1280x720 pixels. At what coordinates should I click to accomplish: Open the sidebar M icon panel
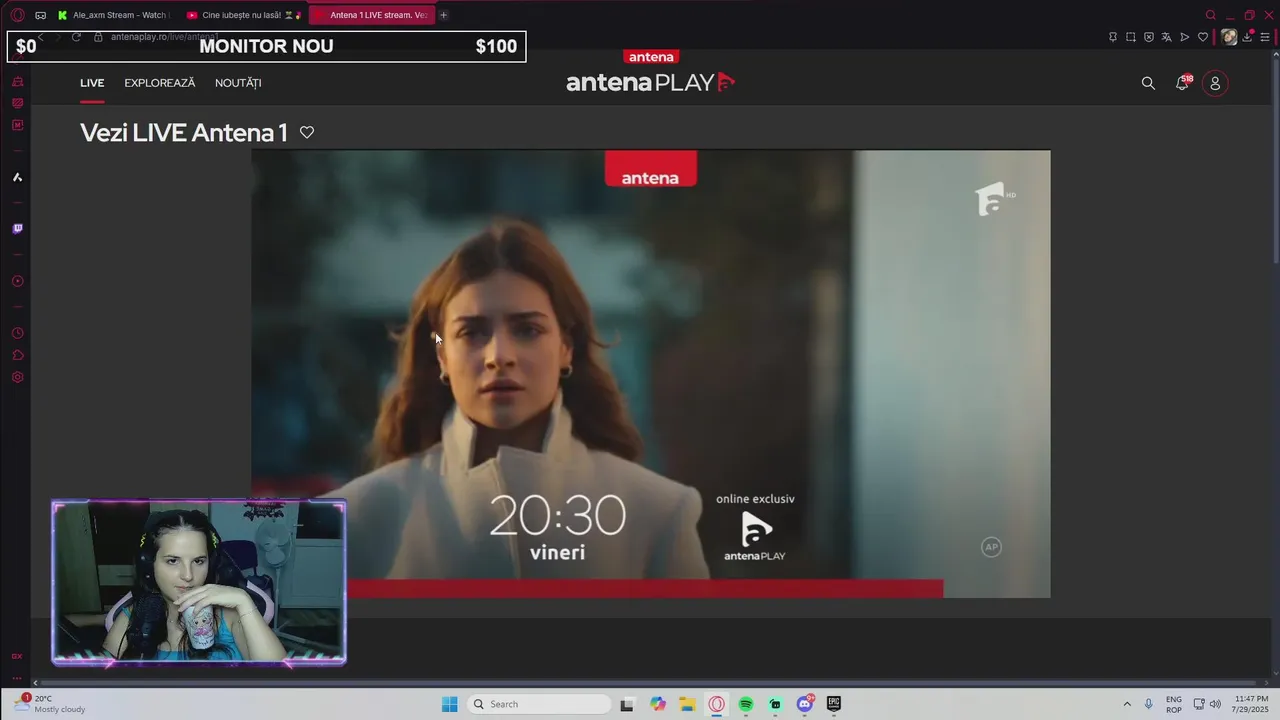pyautogui.click(x=17, y=125)
